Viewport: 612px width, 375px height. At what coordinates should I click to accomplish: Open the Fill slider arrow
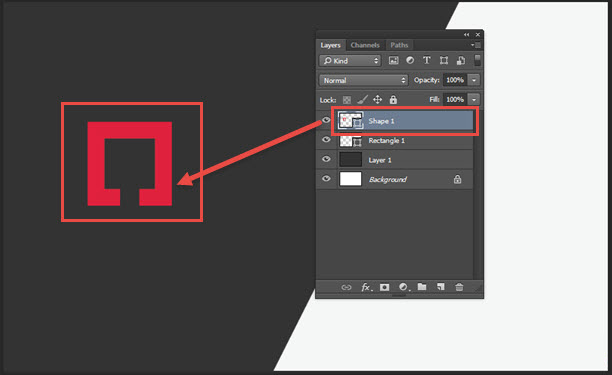pos(474,100)
